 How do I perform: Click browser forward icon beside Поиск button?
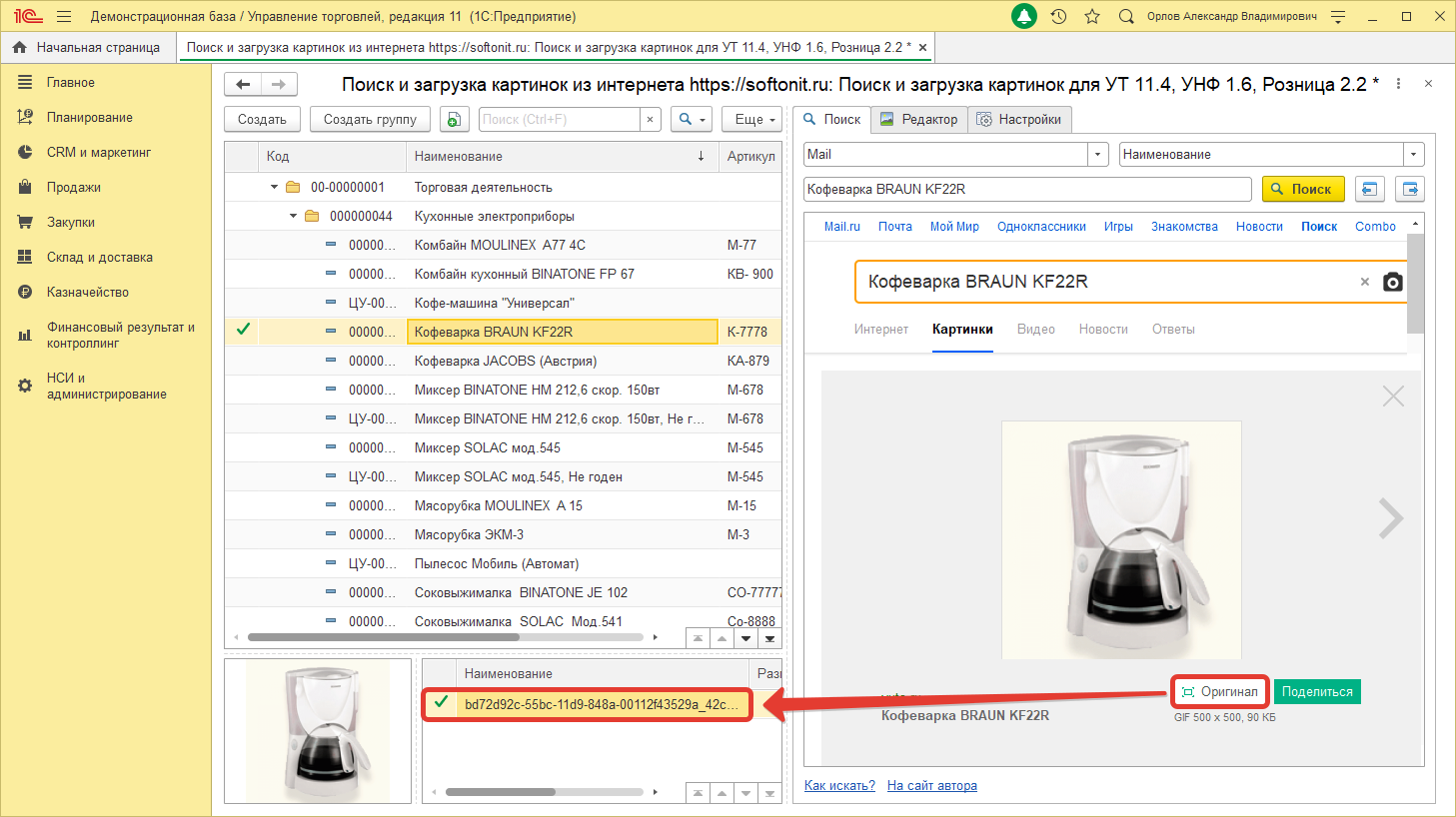(x=1410, y=189)
